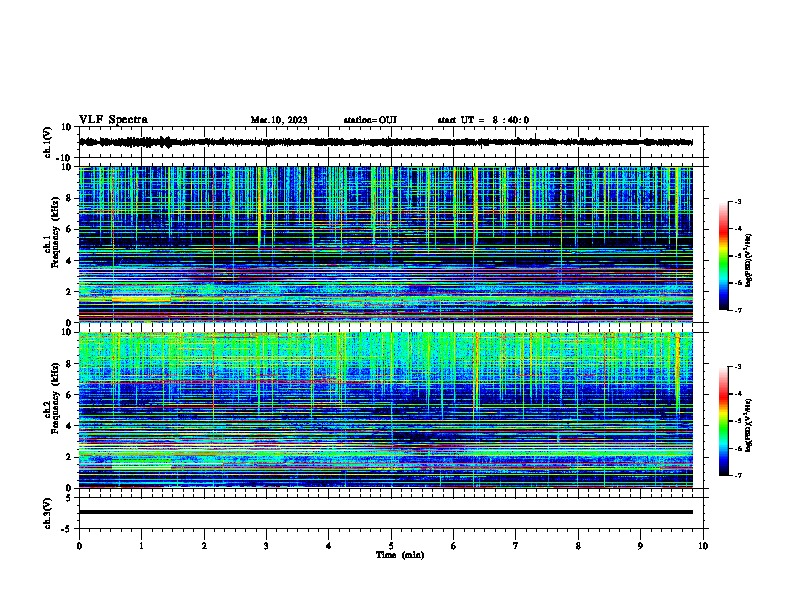Click the "-7" label on ch.2 color scale
The width and height of the screenshot is (792, 612).
point(737,475)
